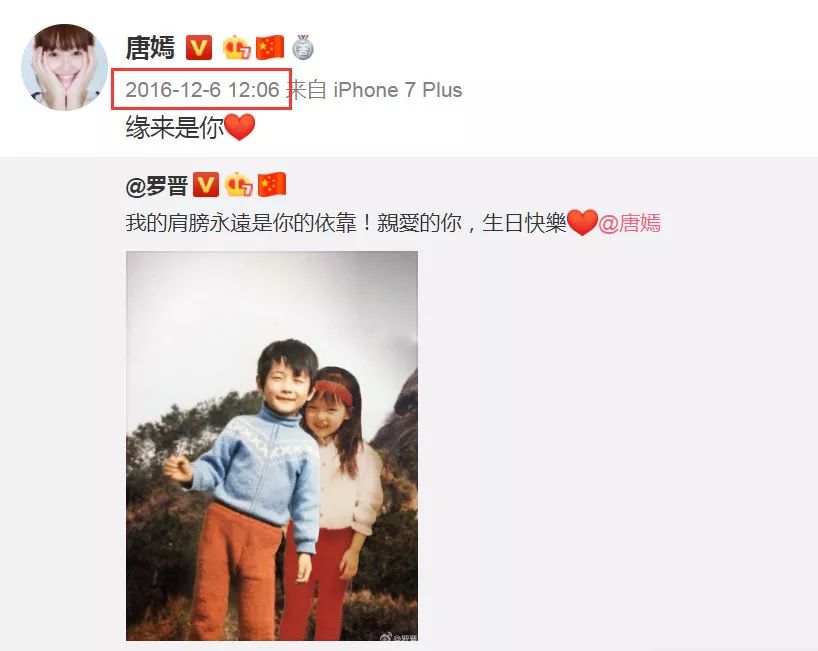Click the crown badge beside 罗晋
818x651 pixels.
pyautogui.click(x=238, y=185)
